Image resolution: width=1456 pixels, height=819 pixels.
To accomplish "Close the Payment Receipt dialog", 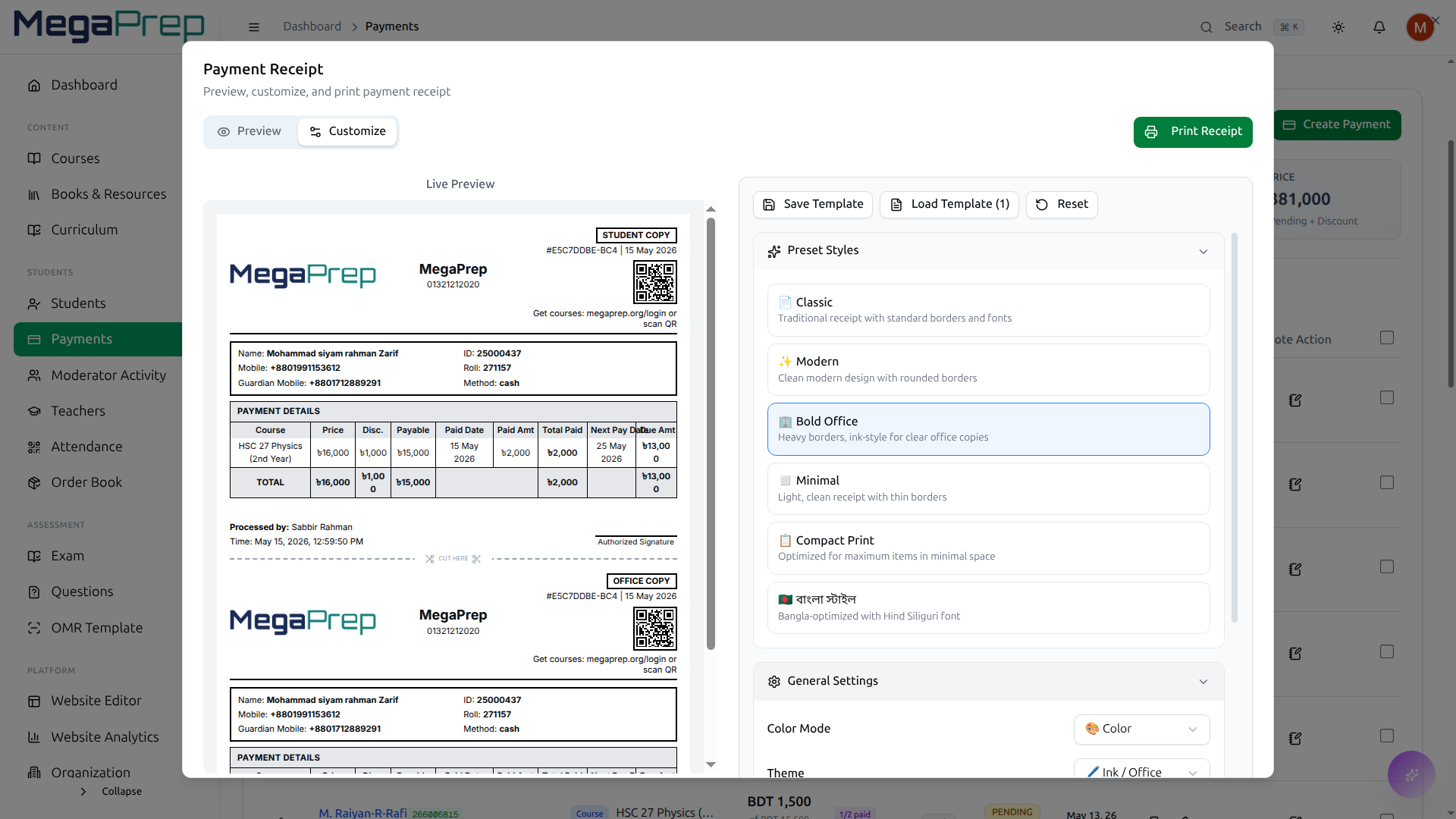I will coord(1436,20).
